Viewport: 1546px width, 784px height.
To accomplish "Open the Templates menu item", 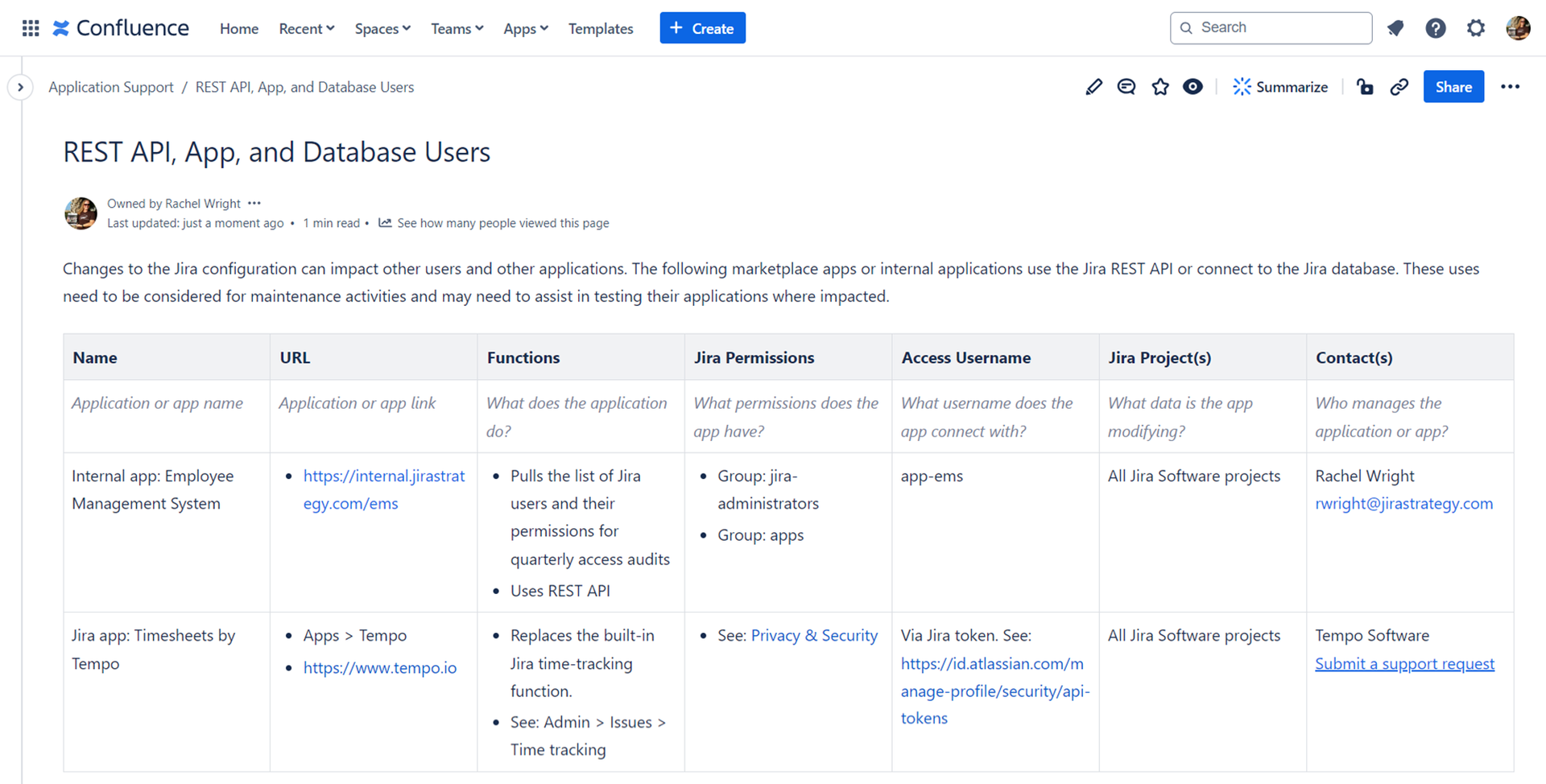I will (x=601, y=28).
